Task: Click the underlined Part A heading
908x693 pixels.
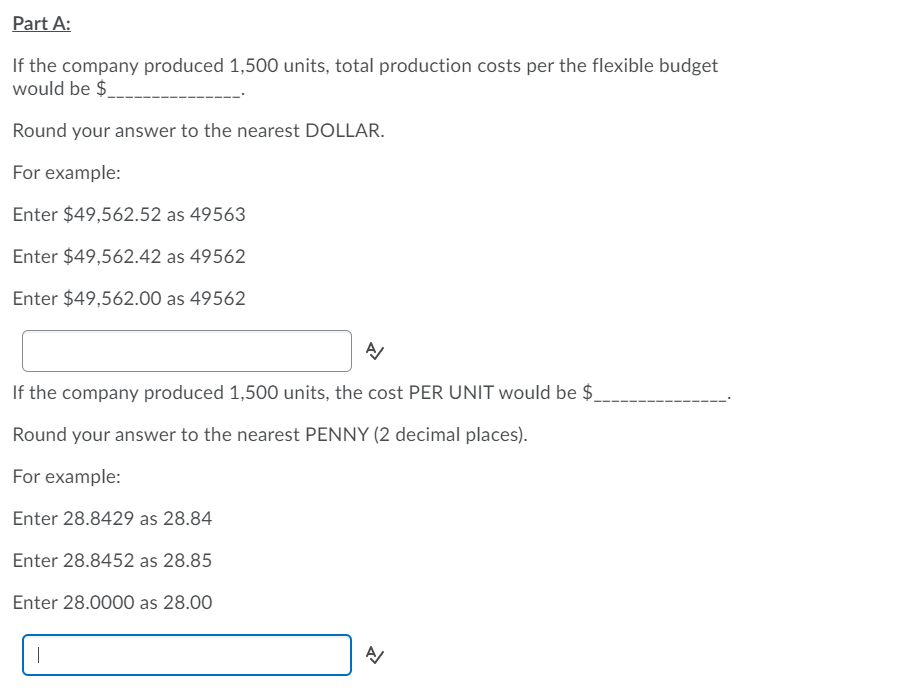Action: click(42, 23)
